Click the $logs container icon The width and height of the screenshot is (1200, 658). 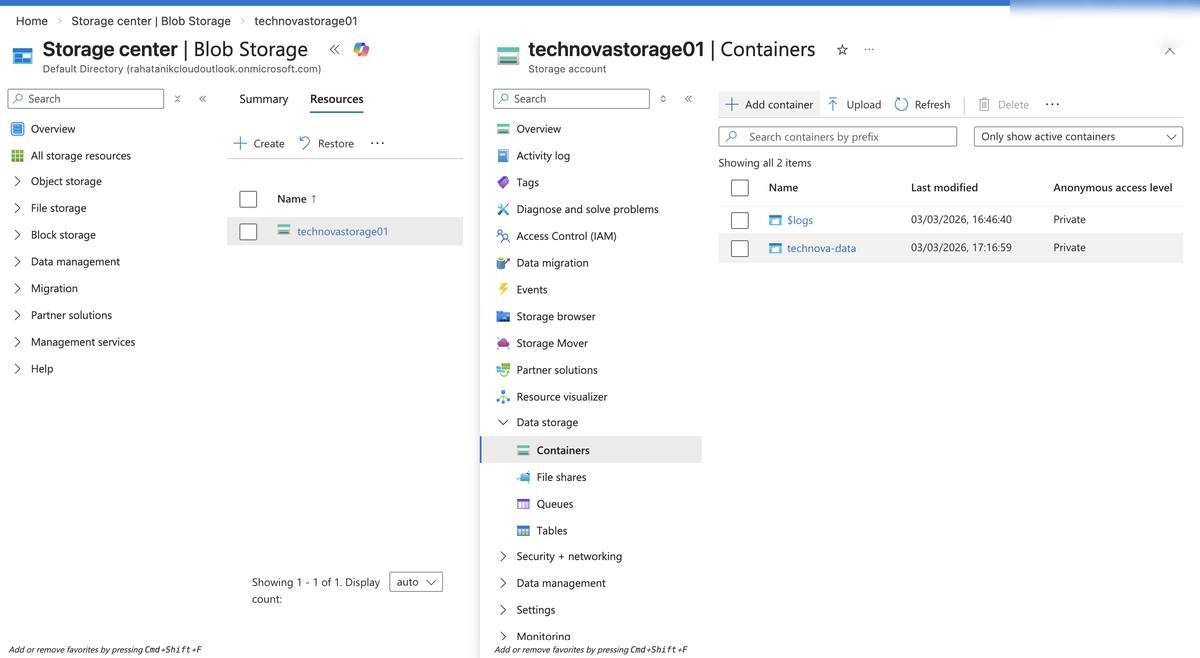point(775,220)
